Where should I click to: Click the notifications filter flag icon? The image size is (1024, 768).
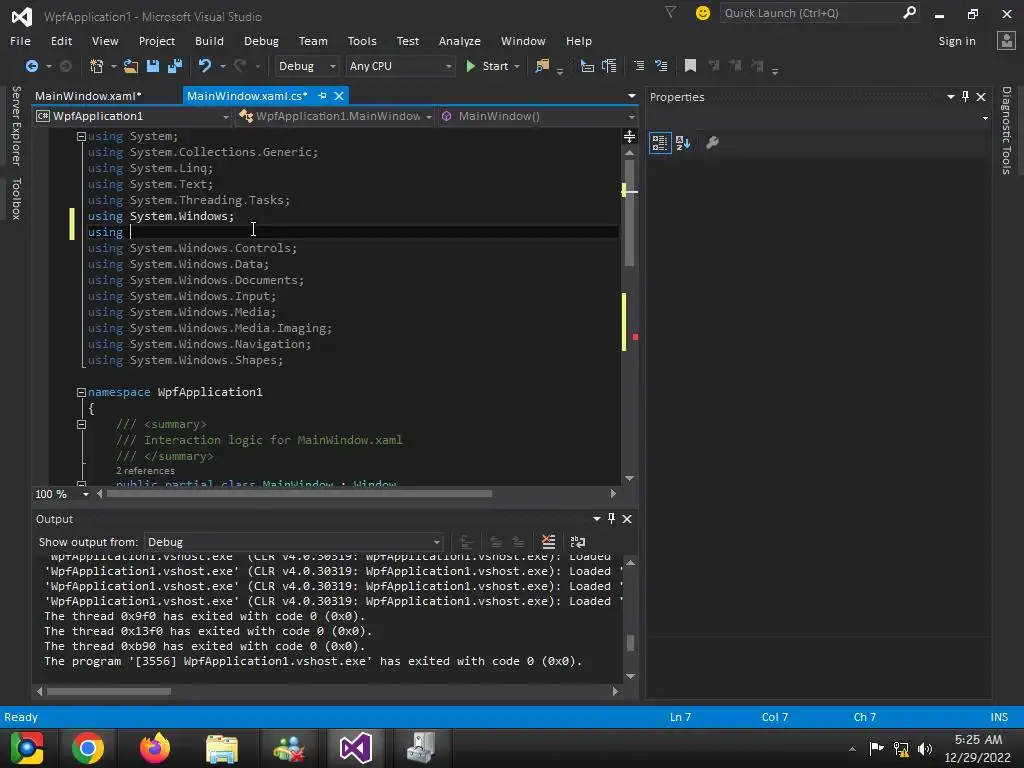click(671, 12)
